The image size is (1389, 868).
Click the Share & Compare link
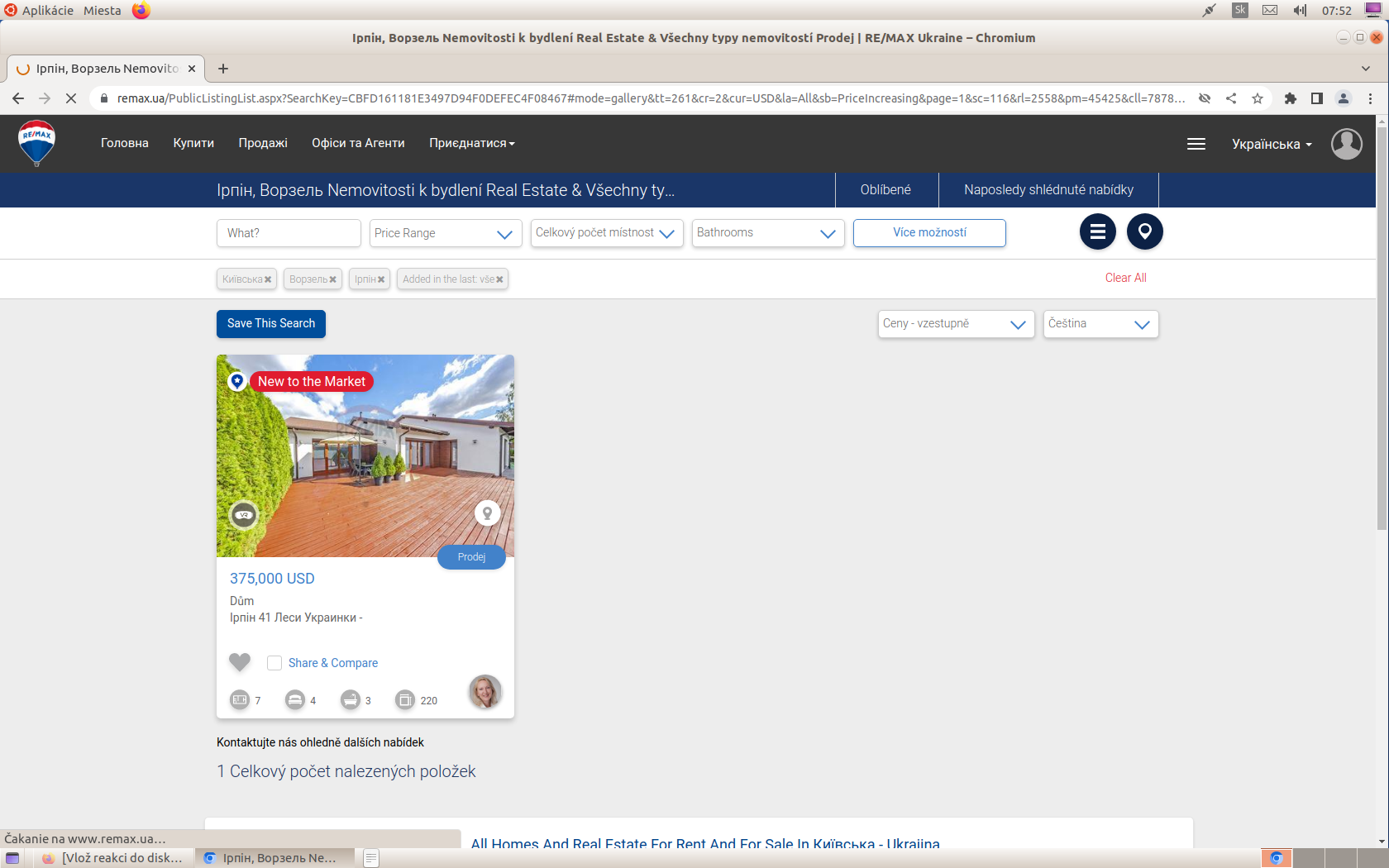pos(333,663)
